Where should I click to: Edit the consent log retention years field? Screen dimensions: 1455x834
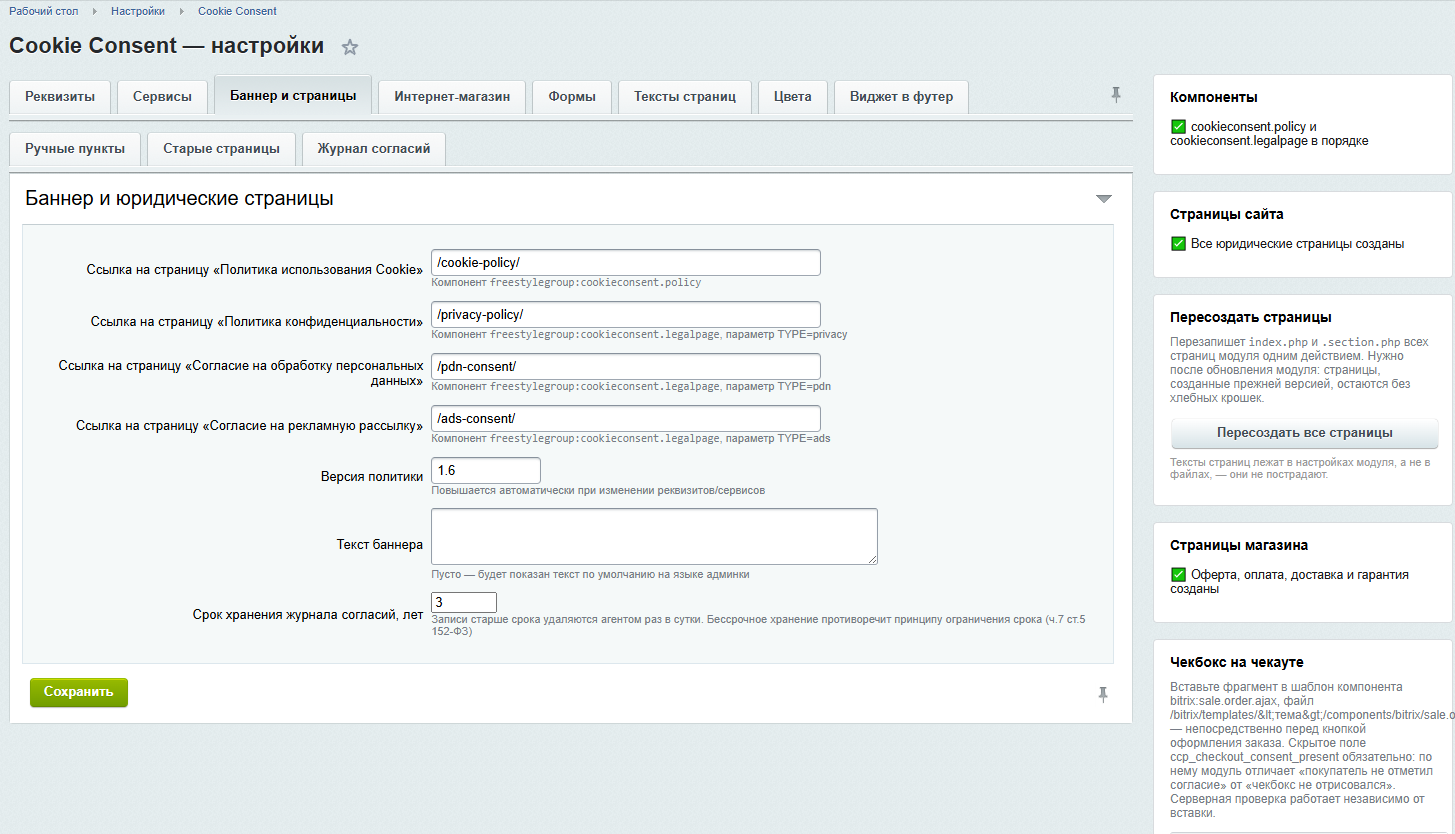pyautogui.click(x=464, y=602)
